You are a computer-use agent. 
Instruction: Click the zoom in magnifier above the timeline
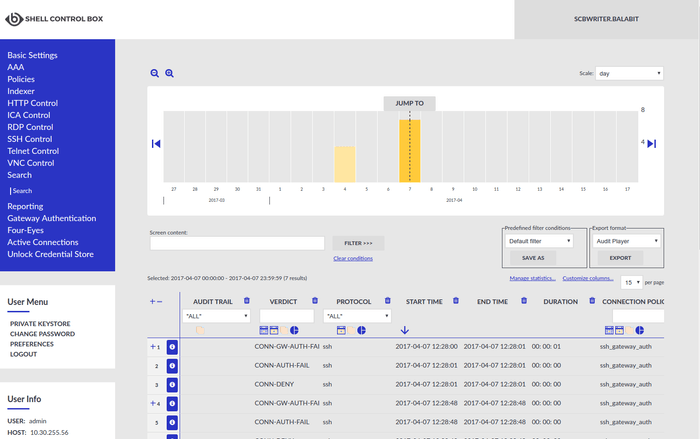[169, 73]
